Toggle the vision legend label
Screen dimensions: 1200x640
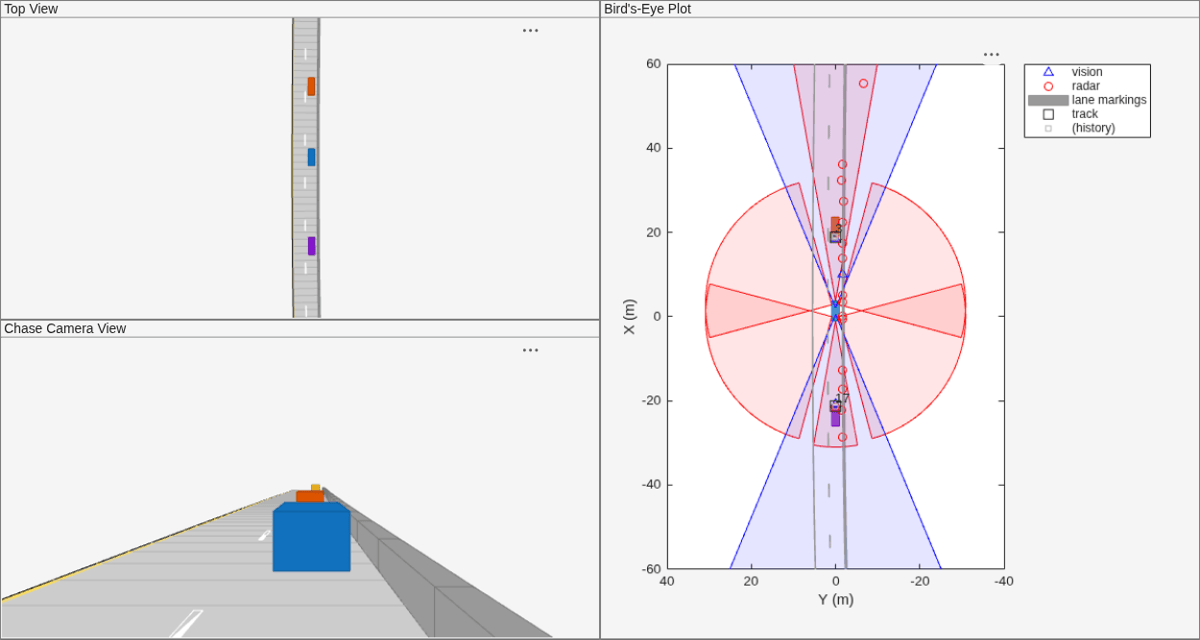click(x=1087, y=72)
